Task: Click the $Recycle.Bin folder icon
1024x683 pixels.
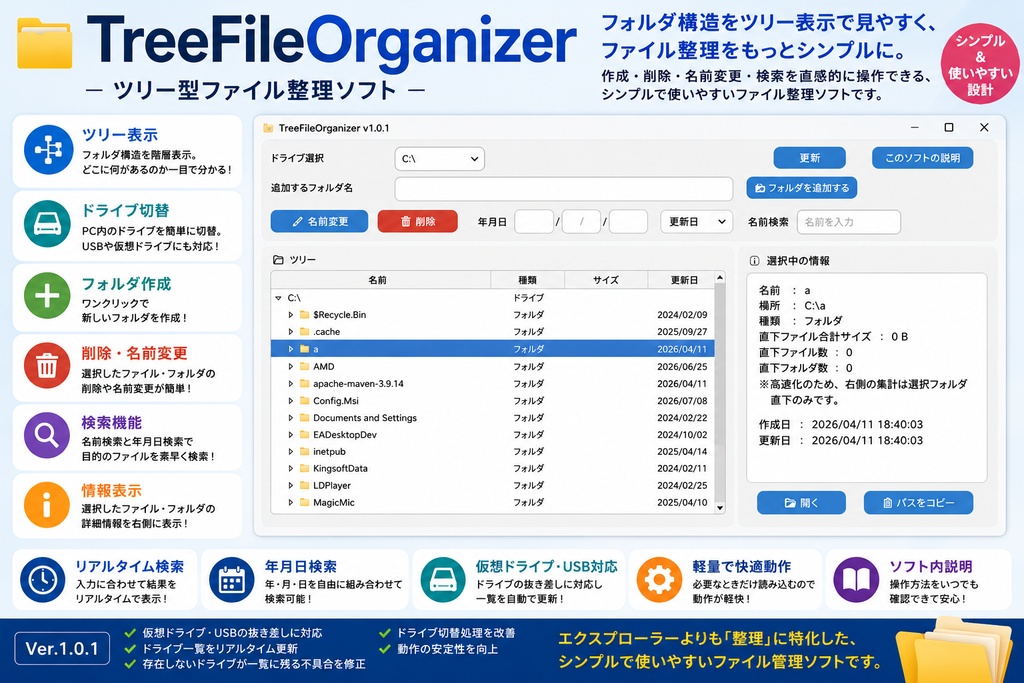Action: 304,315
